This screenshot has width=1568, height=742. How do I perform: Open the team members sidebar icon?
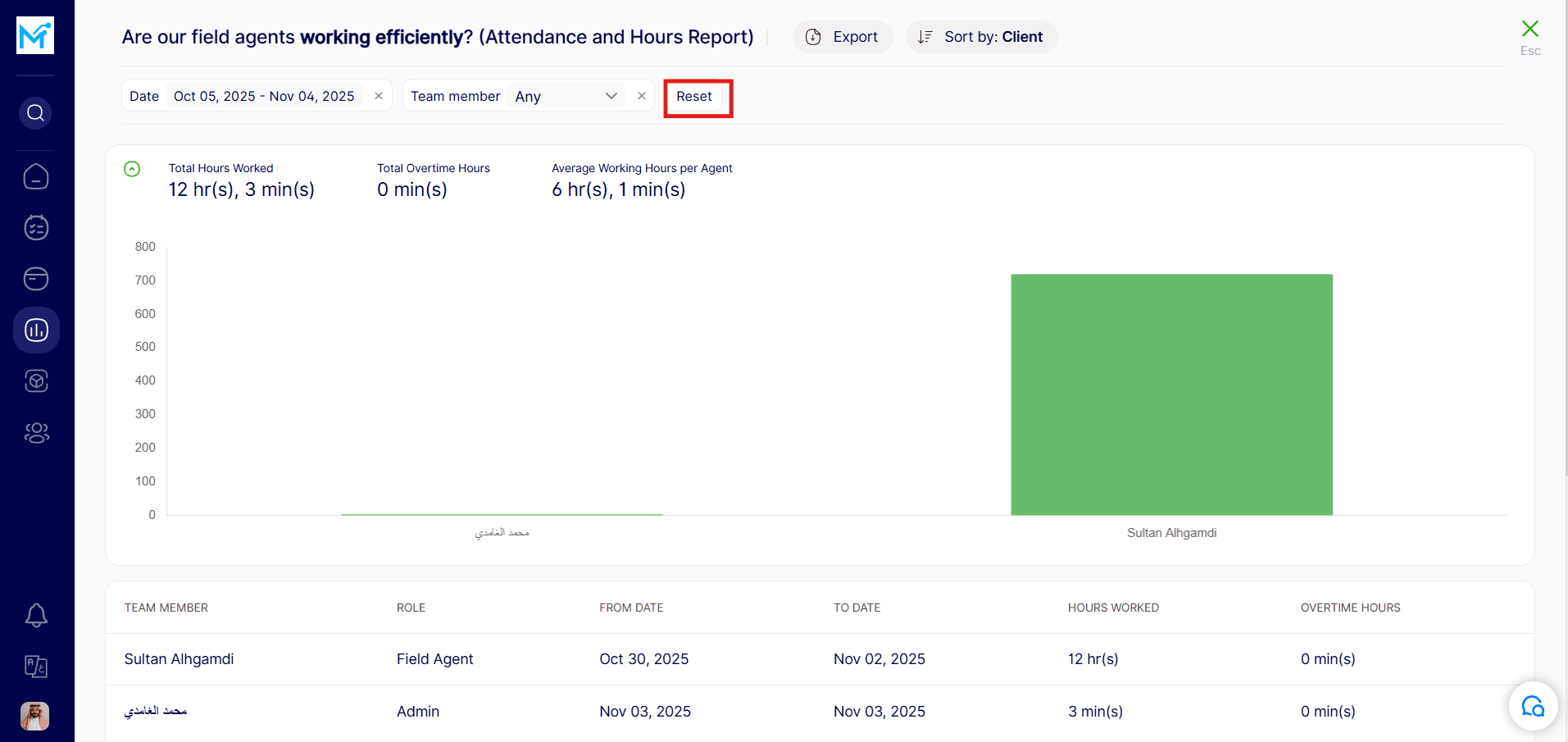click(x=36, y=432)
